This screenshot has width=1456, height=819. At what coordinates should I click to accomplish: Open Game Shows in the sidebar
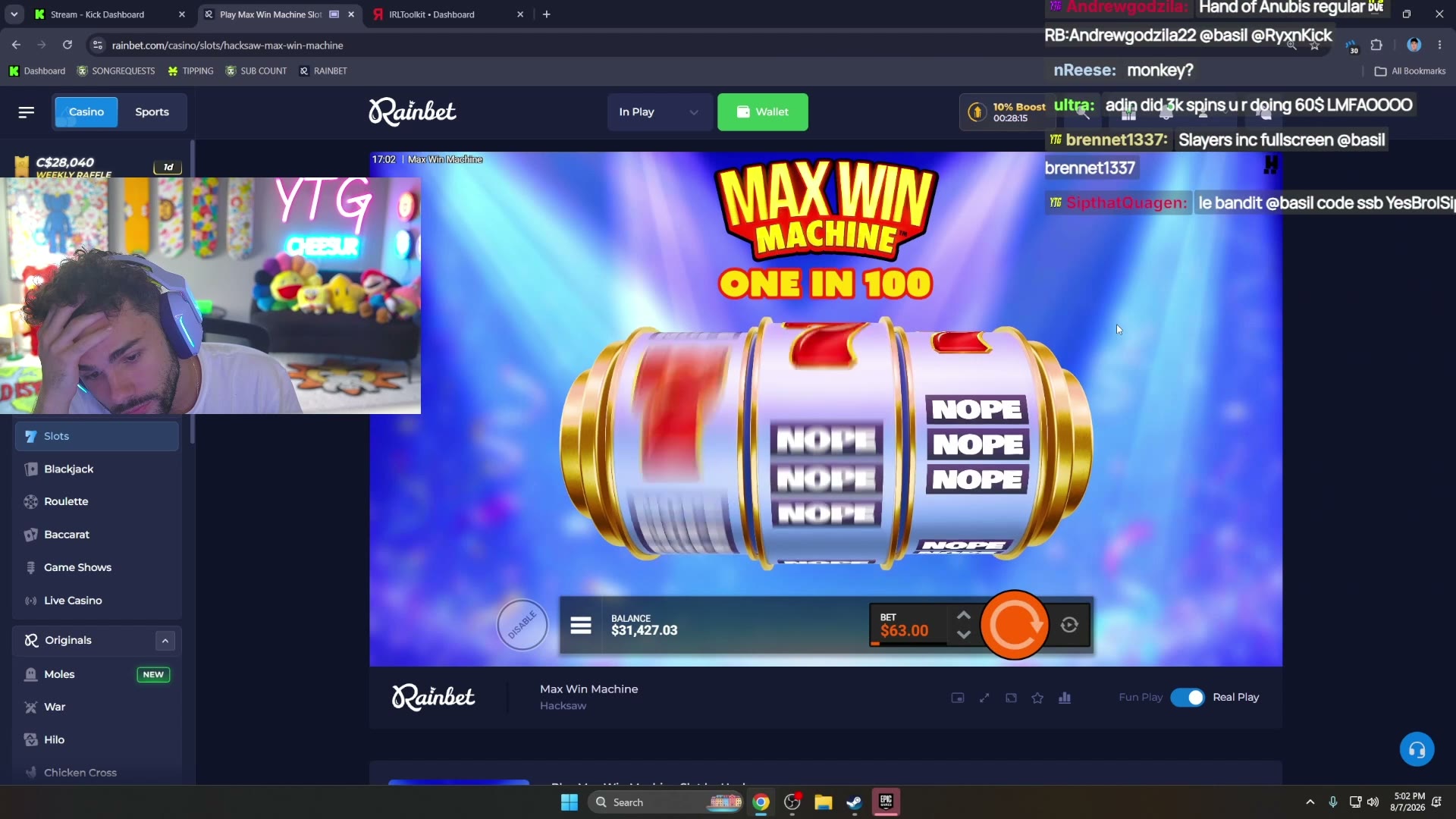pyautogui.click(x=96, y=567)
